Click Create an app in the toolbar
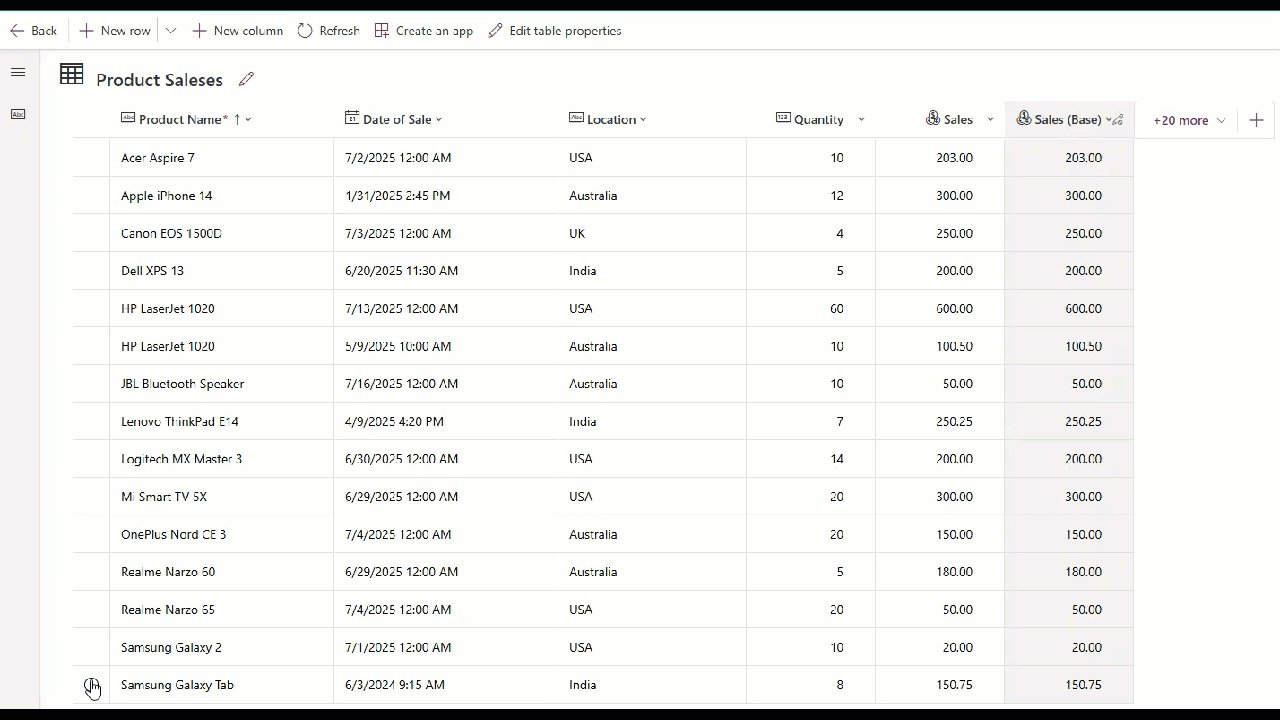This screenshot has width=1280, height=720. [423, 30]
